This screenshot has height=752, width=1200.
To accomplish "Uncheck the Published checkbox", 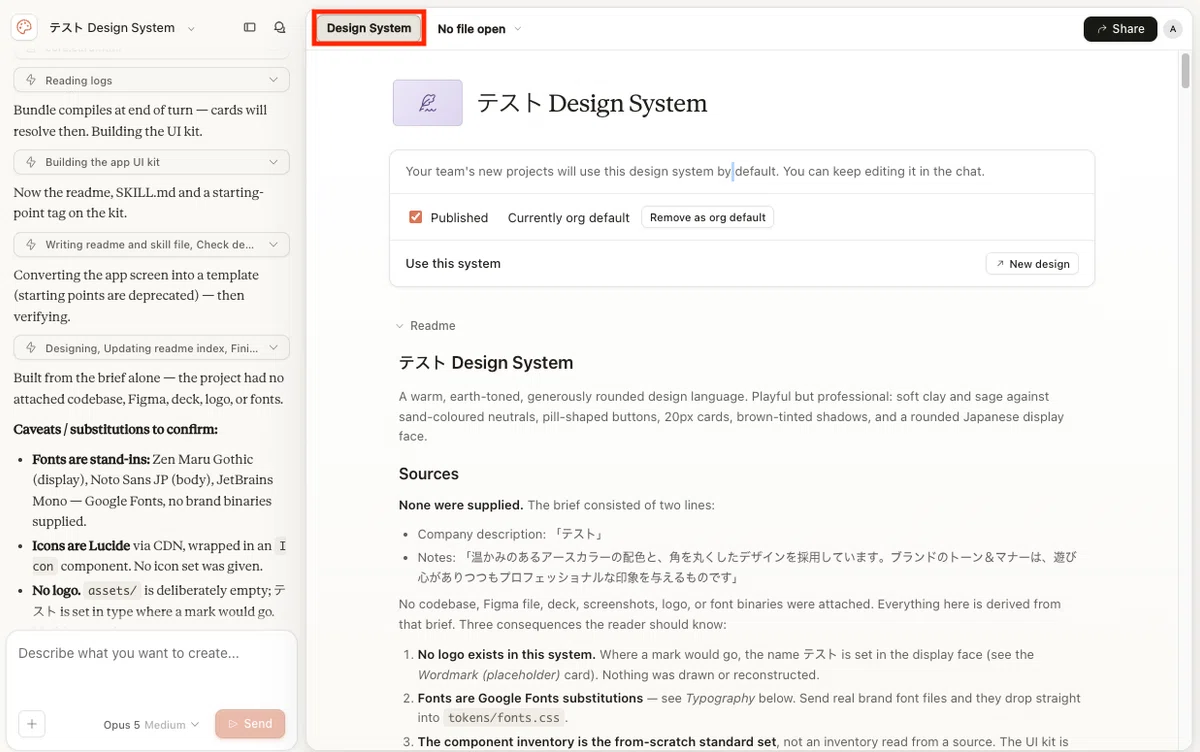I will pyautogui.click(x=415, y=217).
